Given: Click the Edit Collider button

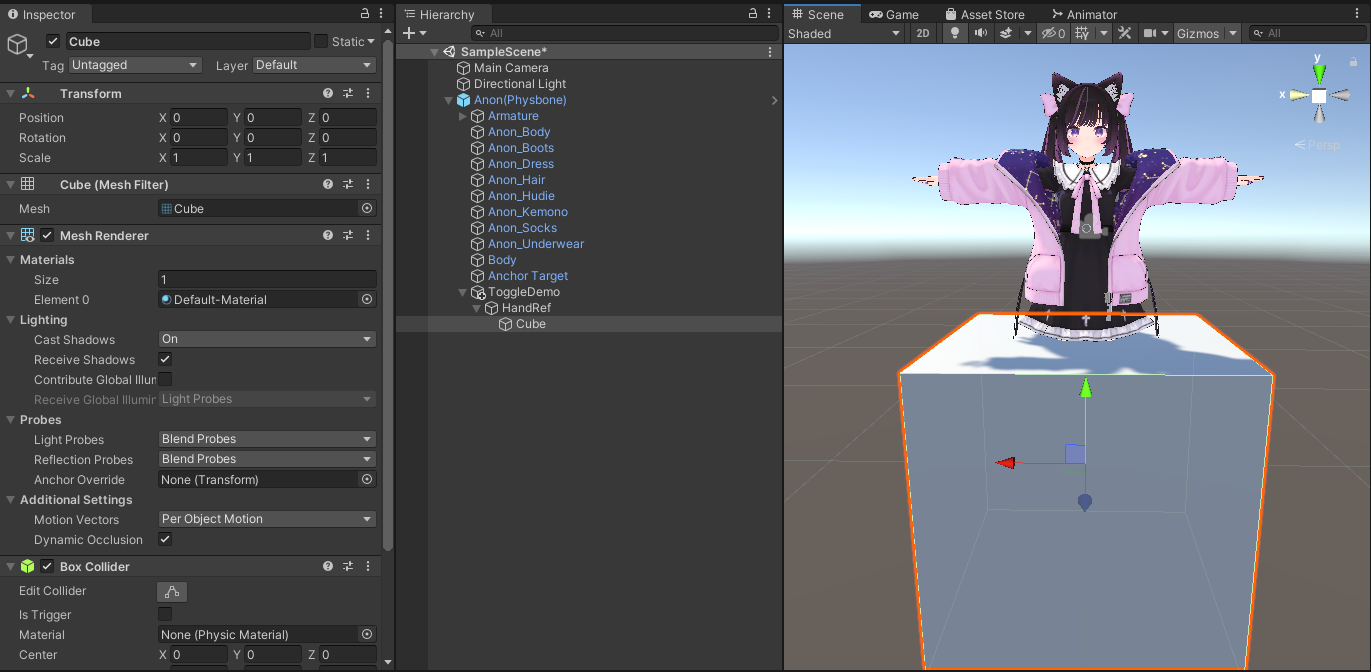Looking at the screenshot, I should point(172,591).
